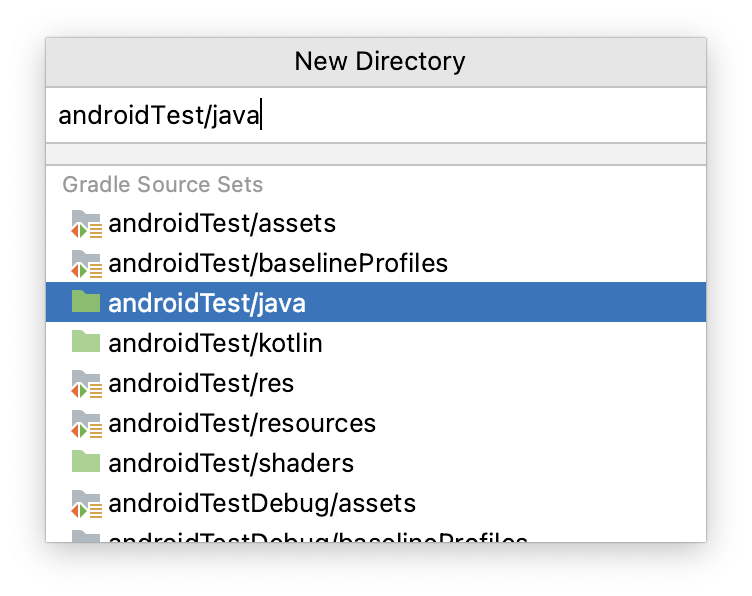752x596 pixels.
Task: Select partially visible androidTestDebug/baselineProfiles entry
Action: pyautogui.click(x=318, y=537)
